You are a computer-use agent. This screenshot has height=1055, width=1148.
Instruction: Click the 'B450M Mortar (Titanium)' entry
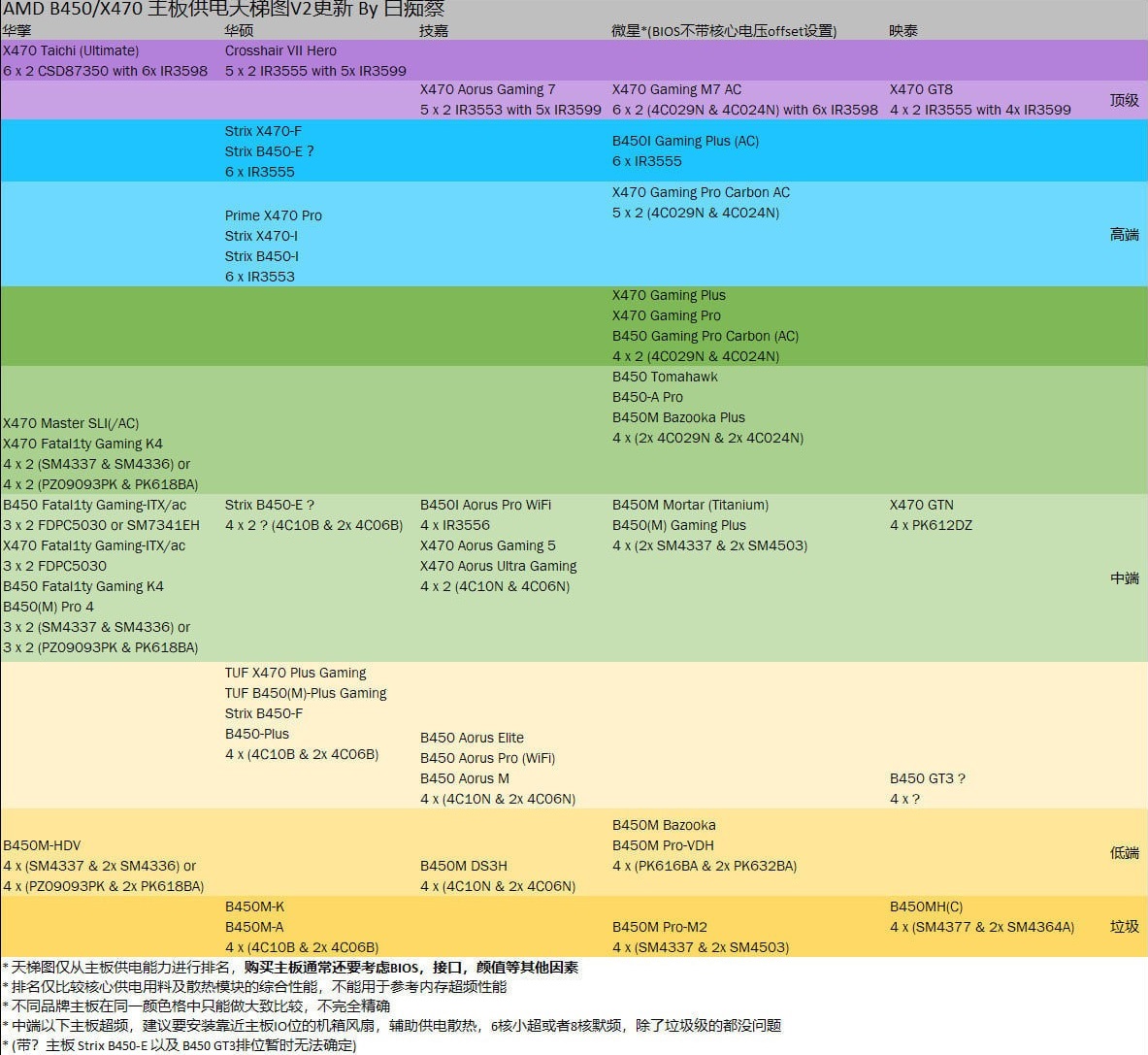coord(690,505)
